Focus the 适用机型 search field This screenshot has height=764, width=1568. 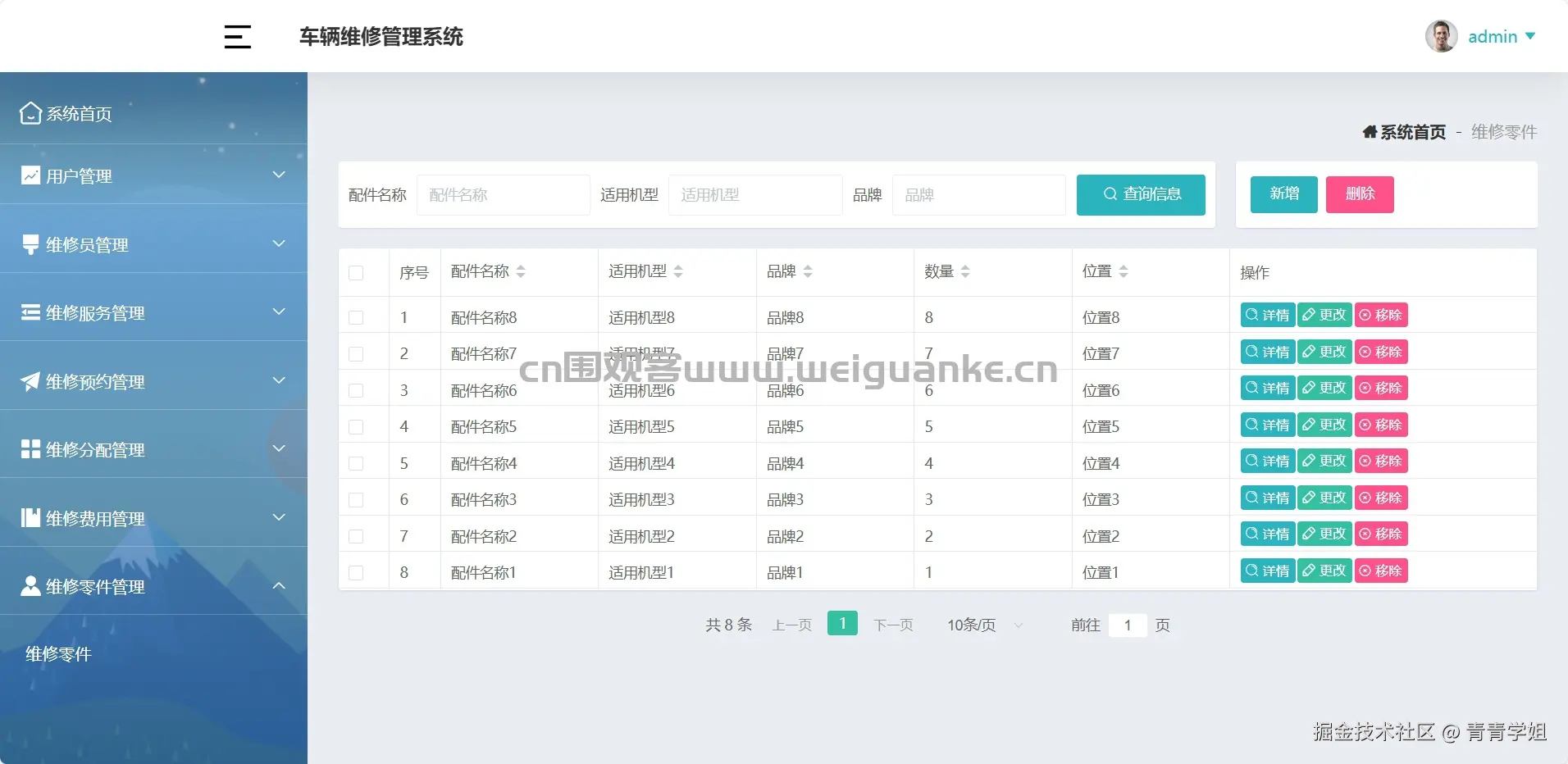coord(755,195)
